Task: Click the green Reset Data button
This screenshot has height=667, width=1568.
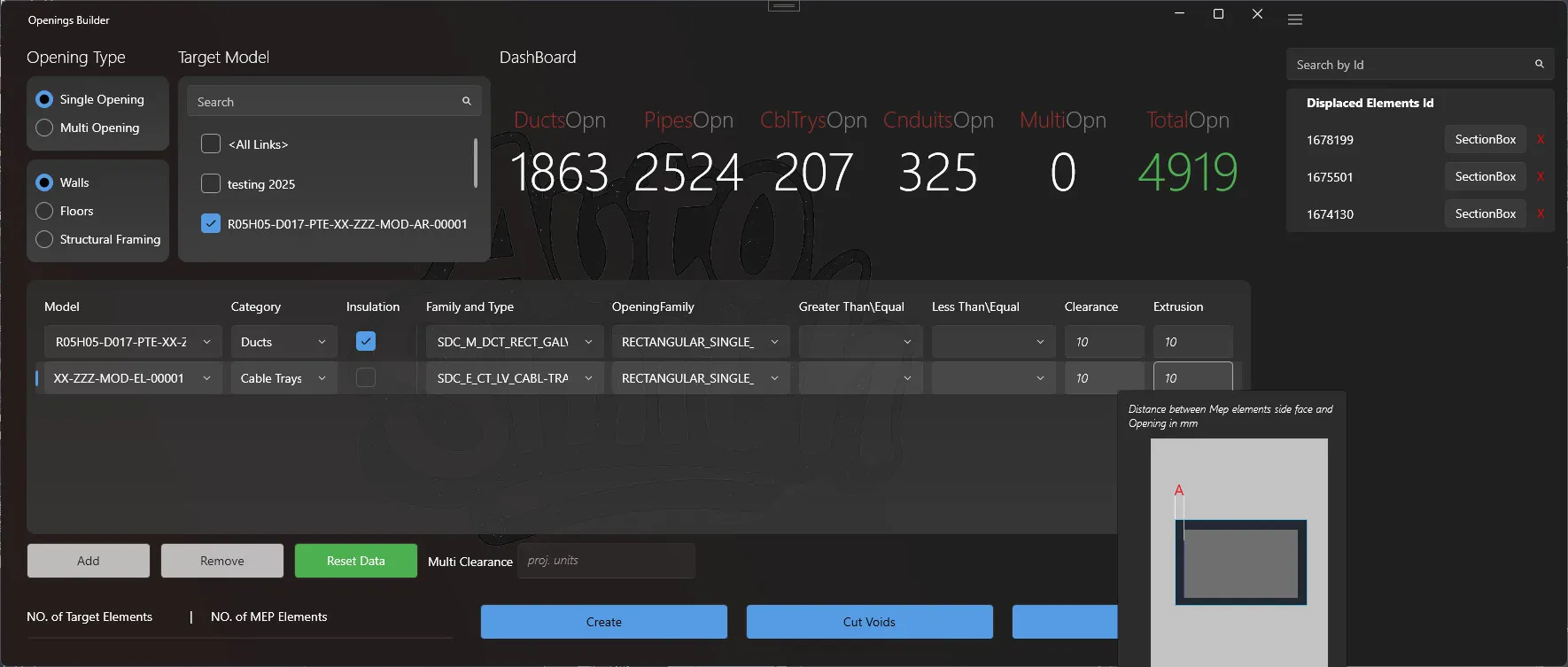Action: (356, 561)
